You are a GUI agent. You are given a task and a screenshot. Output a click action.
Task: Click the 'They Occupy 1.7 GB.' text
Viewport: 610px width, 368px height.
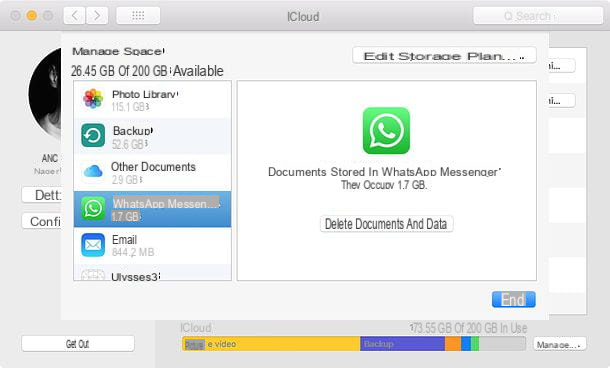pyautogui.click(x=384, y=185)
